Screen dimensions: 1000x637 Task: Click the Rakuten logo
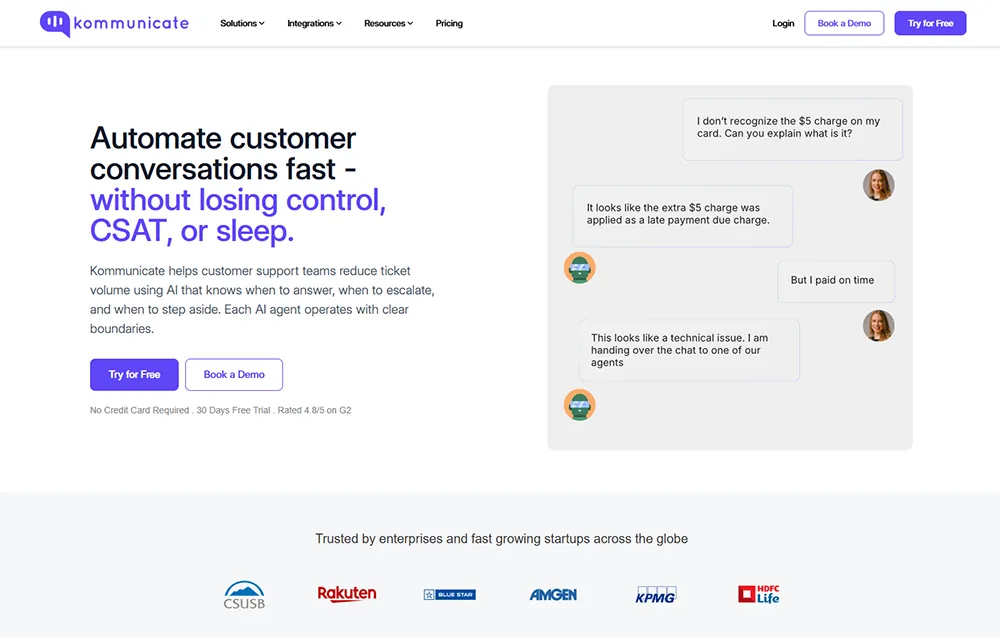click(347, 594)
